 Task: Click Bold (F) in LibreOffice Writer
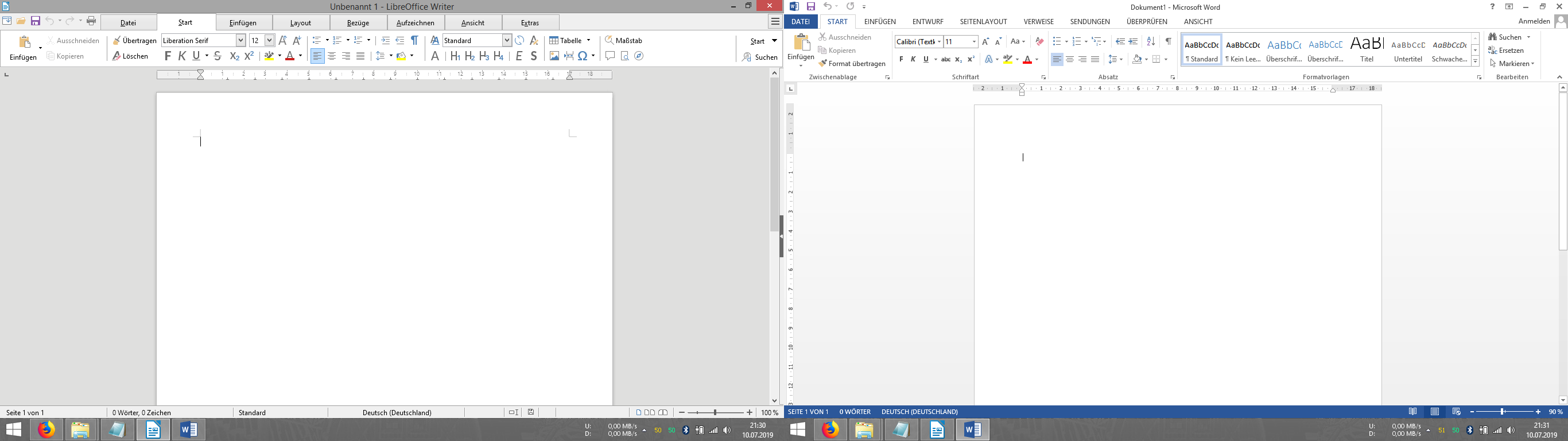point(168,56)
